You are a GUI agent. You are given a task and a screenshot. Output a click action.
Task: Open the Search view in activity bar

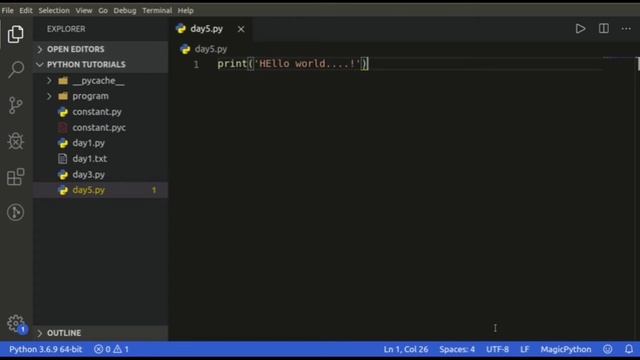pos(16,69)
